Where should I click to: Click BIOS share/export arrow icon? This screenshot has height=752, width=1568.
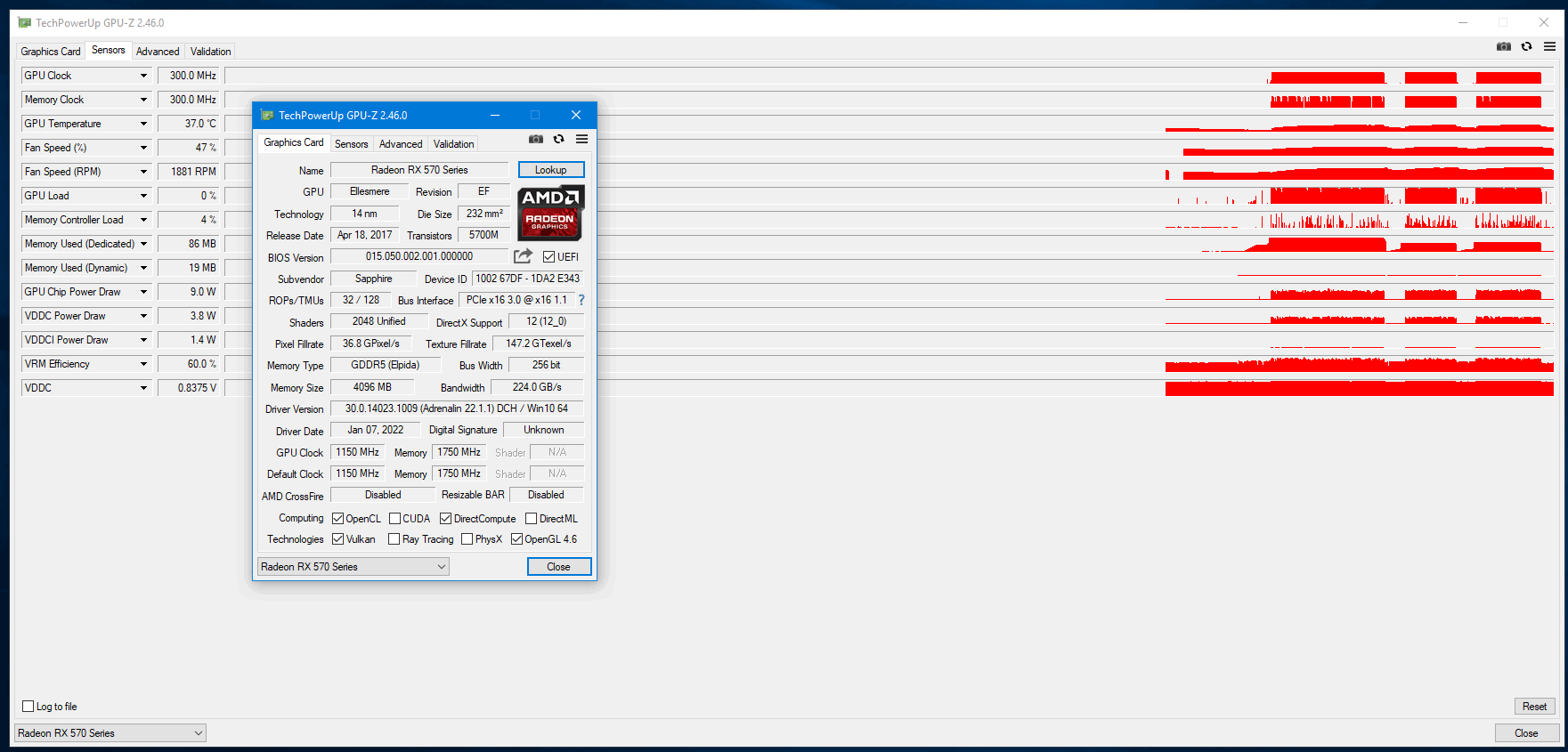click(523, 256)
